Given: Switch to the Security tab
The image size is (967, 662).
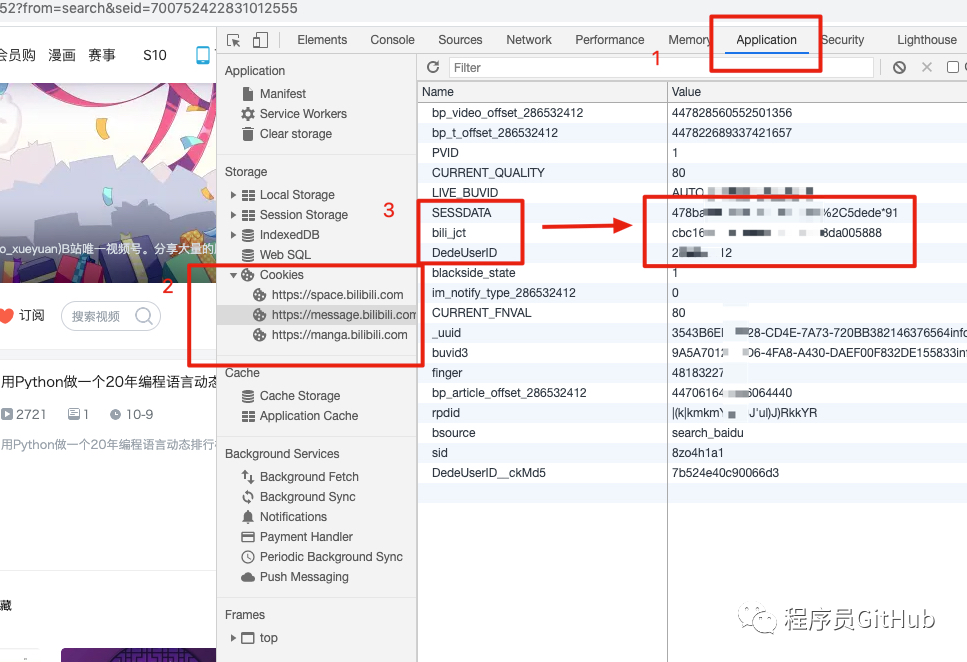Looking at the screenshot, I should click(842, 40).
